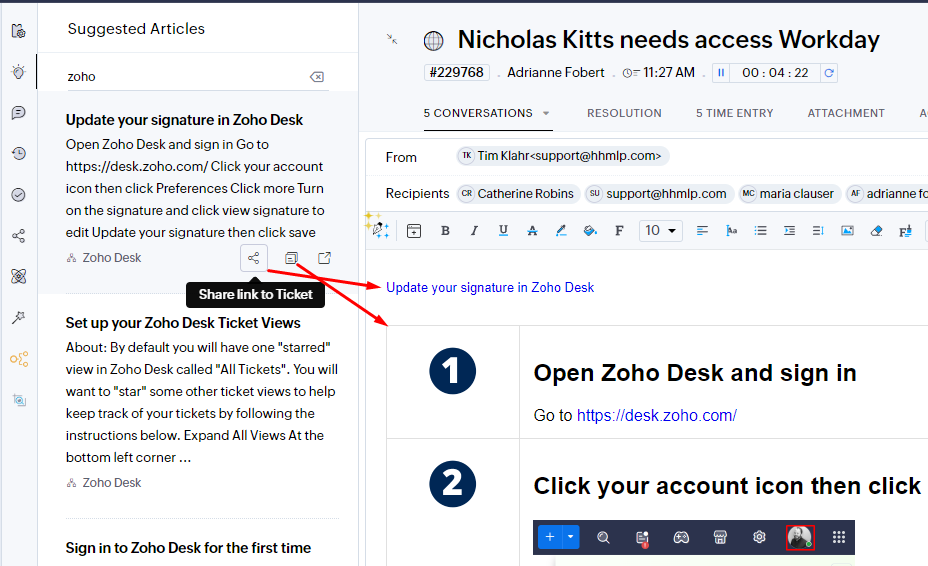Switch to the Attachment tab
The image size is (928, 566).
click(846, 113)
